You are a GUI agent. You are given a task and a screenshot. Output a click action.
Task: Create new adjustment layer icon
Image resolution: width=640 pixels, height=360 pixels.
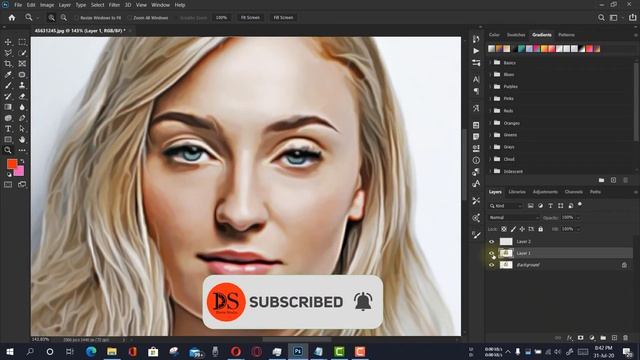click(x=592, y=338)
